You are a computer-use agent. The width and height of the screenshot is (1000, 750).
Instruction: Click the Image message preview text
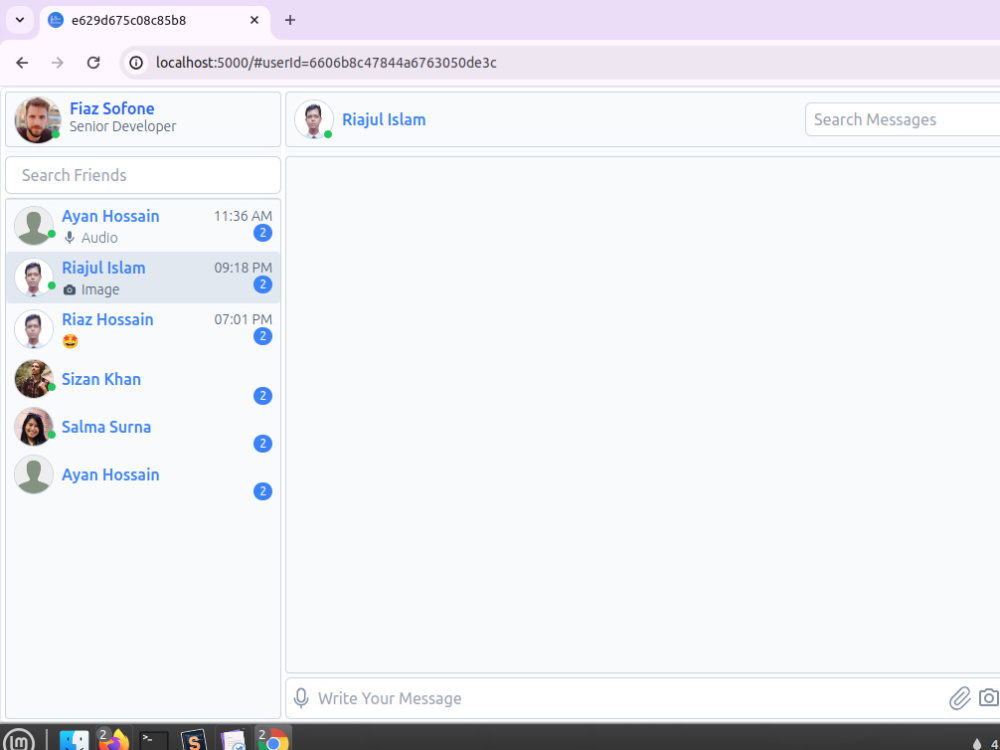click(100, 290)
